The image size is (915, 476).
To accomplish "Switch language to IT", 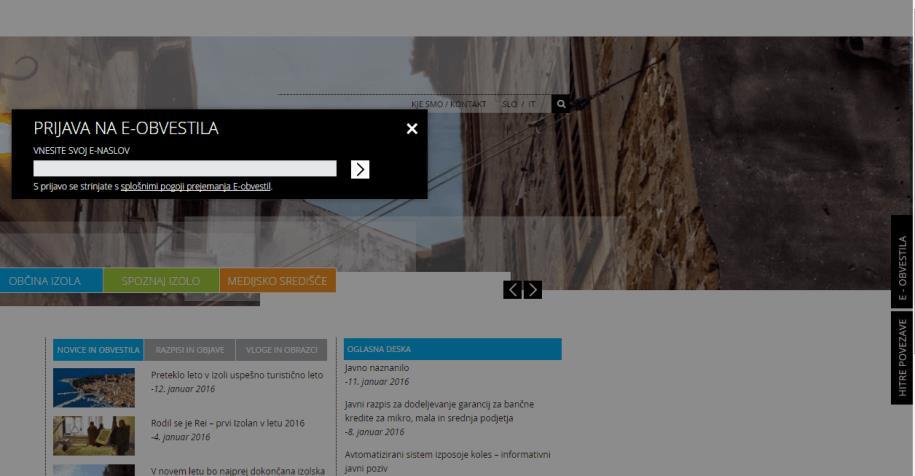I will pos(532,104).
